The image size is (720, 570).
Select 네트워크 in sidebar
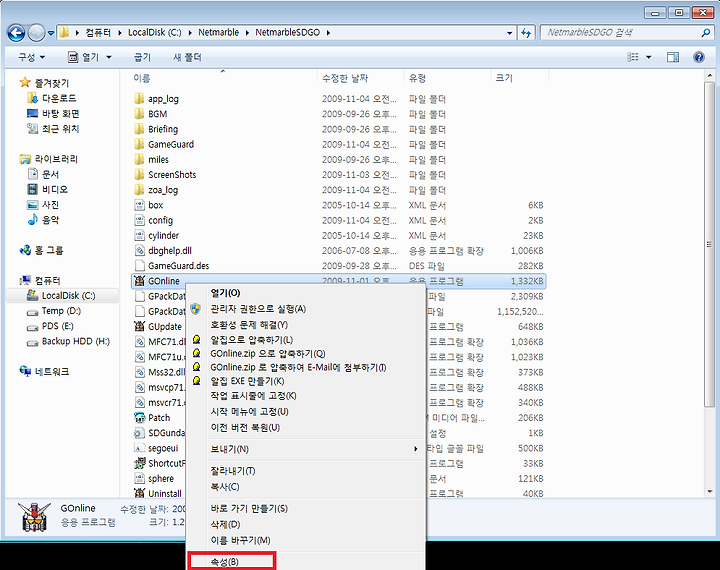point(45,371)
